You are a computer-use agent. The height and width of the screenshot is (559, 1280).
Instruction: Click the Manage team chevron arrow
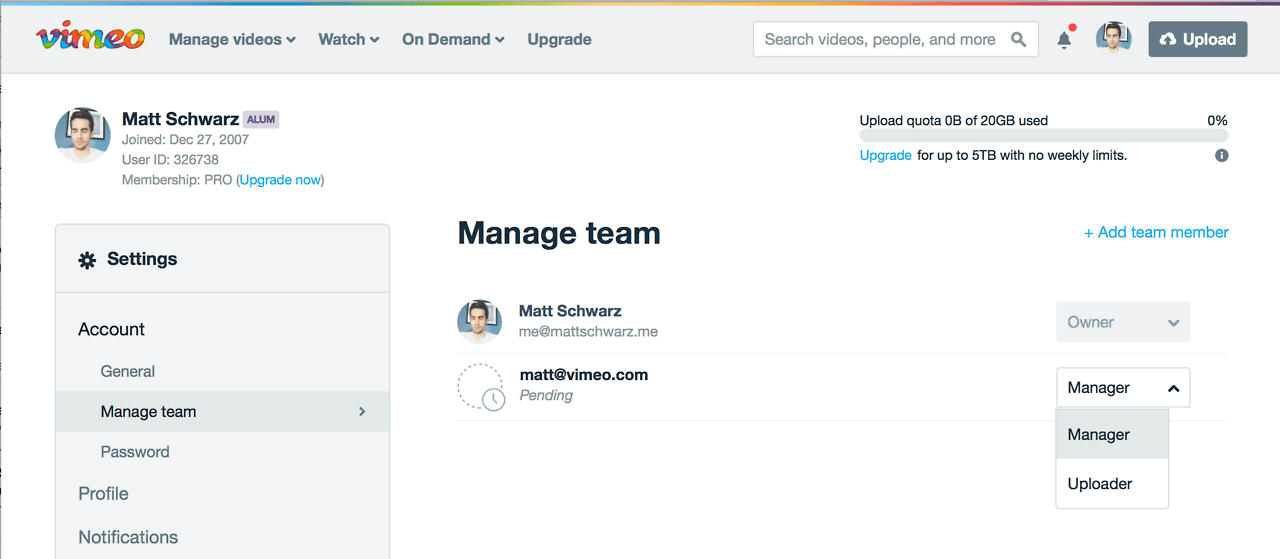(x=362, y=411)
